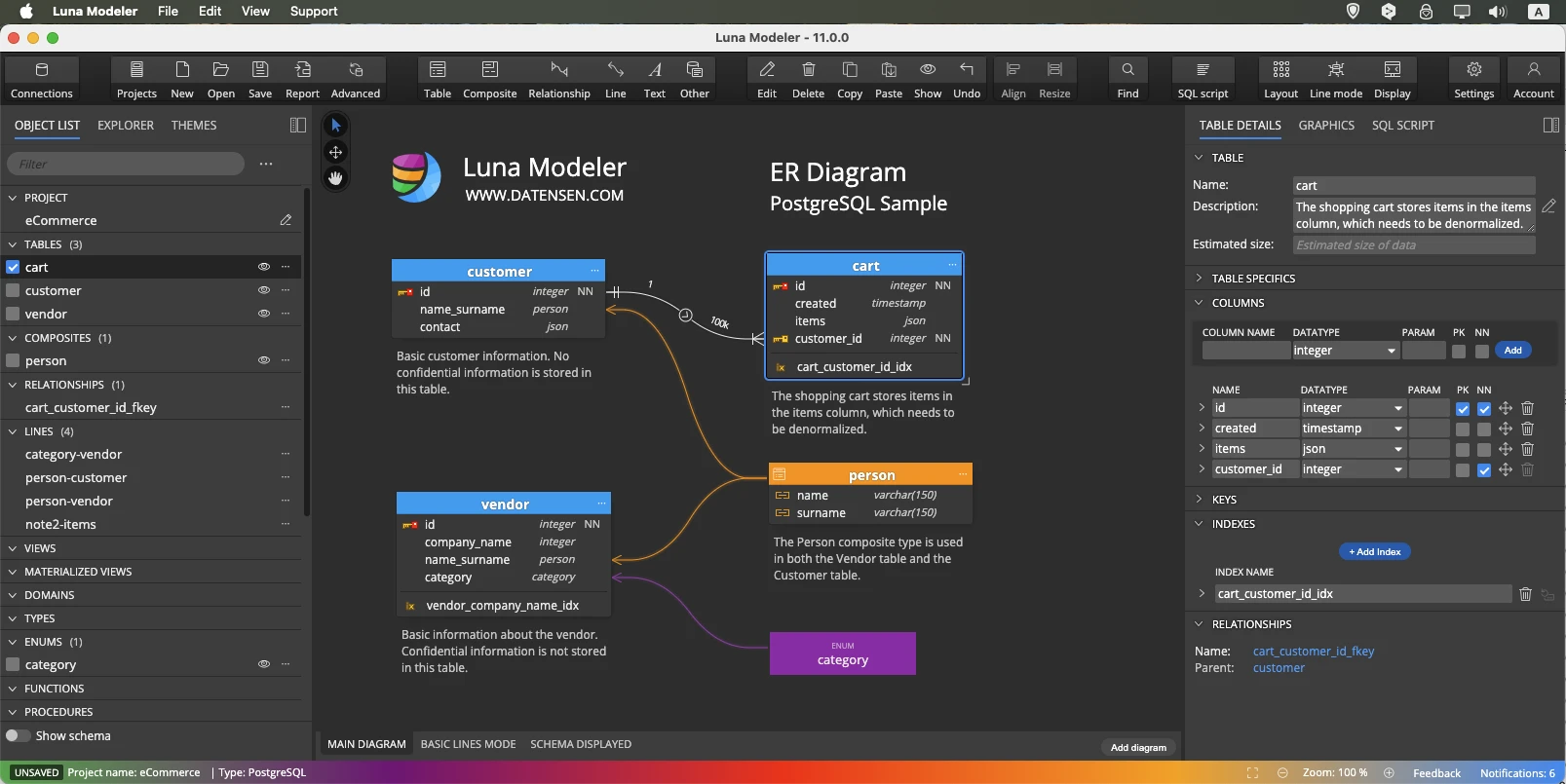The width and height of the screenshot is (1566, 784).
Task: Click Feedback in the status bar
Action: [1436, 773]
